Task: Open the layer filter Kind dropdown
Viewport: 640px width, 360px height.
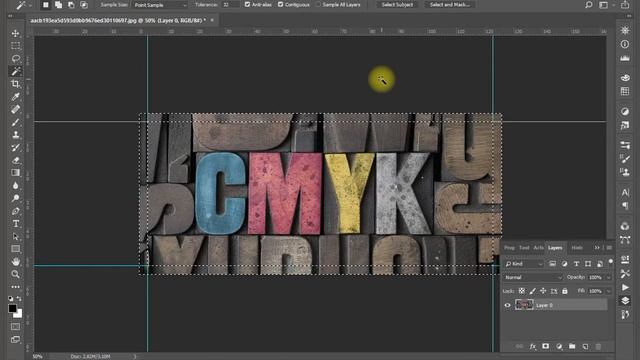Action: [524, 264]
